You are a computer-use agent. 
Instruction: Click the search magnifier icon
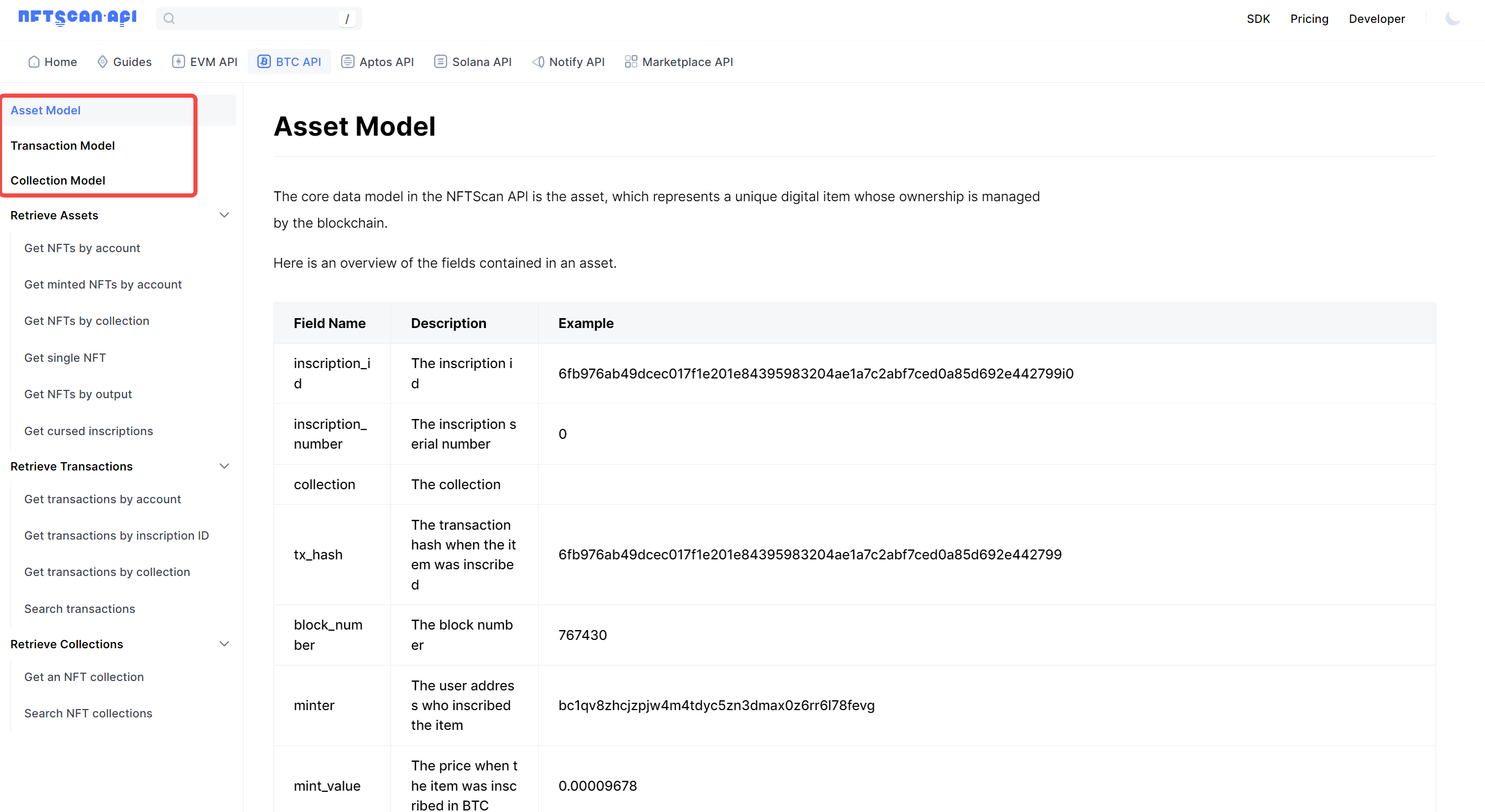[x=169, y=18]
